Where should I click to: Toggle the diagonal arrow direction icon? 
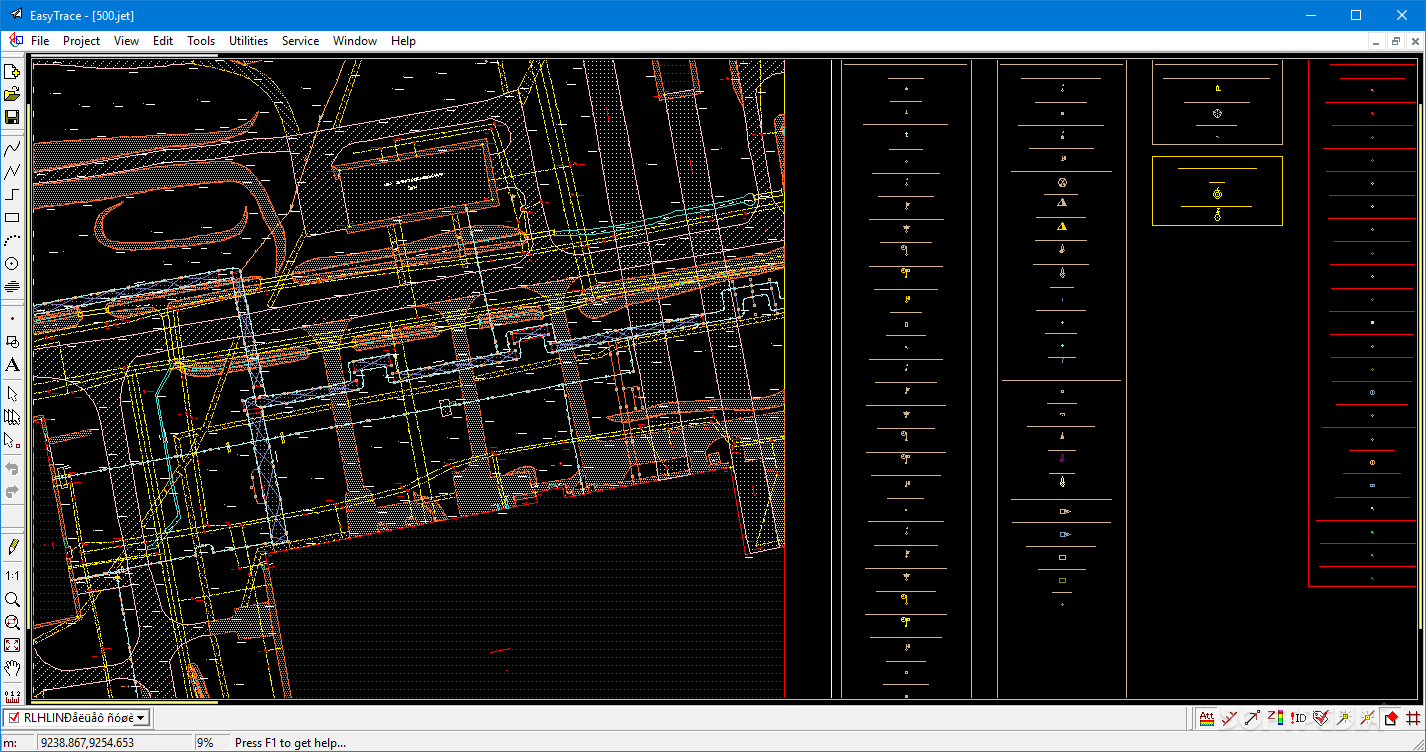[1253, 718]
